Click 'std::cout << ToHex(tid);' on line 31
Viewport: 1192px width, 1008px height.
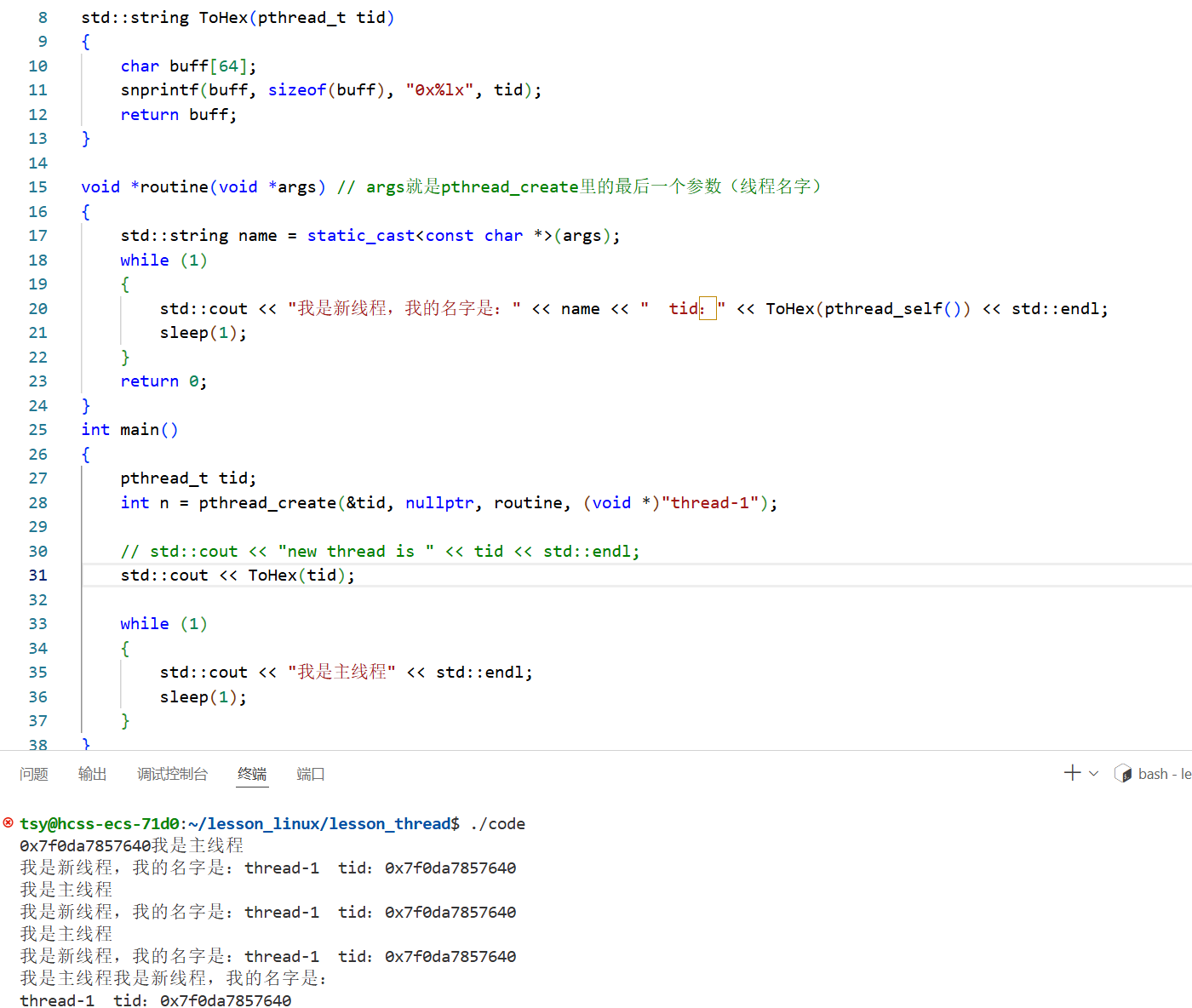tap(238, 576)
